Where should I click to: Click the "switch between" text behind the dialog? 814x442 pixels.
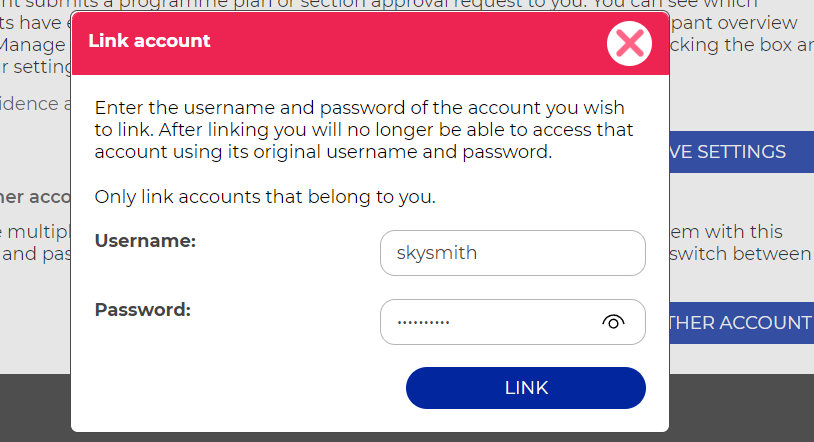click(x=740, y=254)
